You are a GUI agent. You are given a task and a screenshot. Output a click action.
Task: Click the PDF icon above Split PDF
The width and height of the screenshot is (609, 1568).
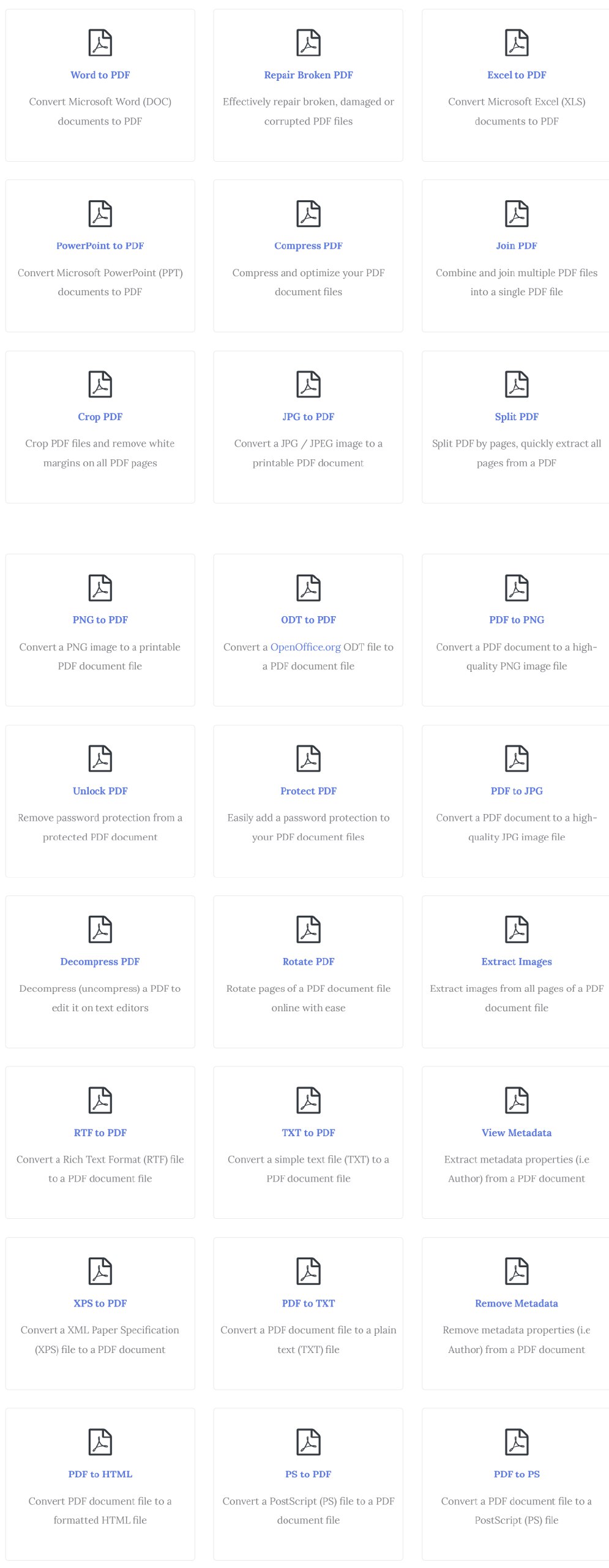(517, 385)
